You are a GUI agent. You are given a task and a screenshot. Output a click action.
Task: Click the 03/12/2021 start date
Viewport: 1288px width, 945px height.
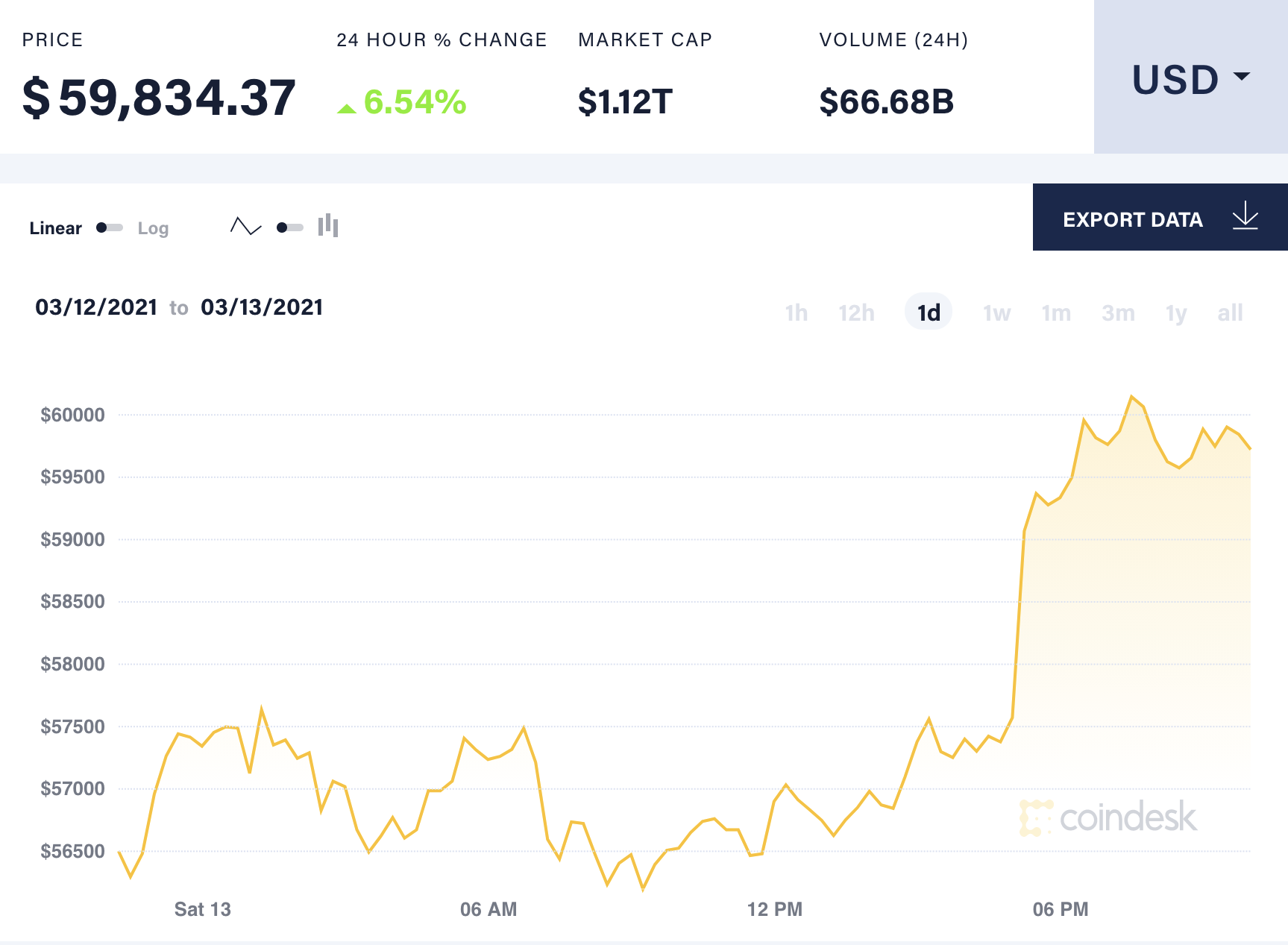[97, 307]
